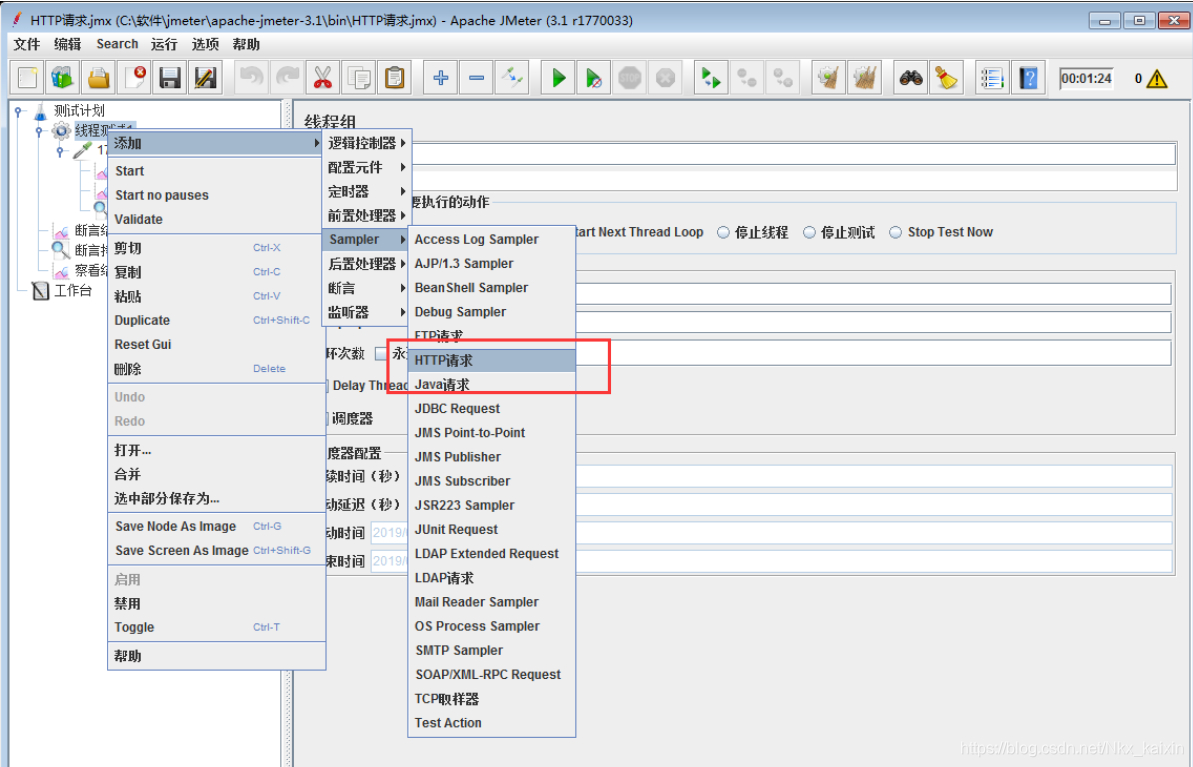Select Validate in context menu
1193x767 pixels.
(x=217, y=219)
